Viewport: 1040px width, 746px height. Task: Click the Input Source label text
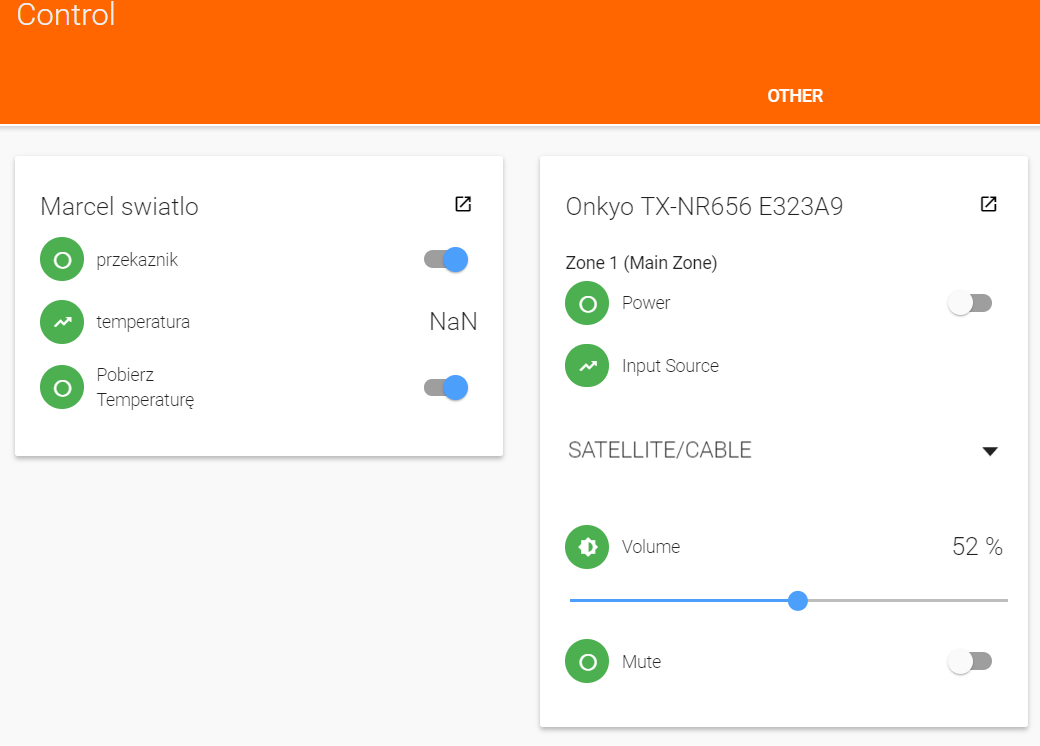[670, 366]
